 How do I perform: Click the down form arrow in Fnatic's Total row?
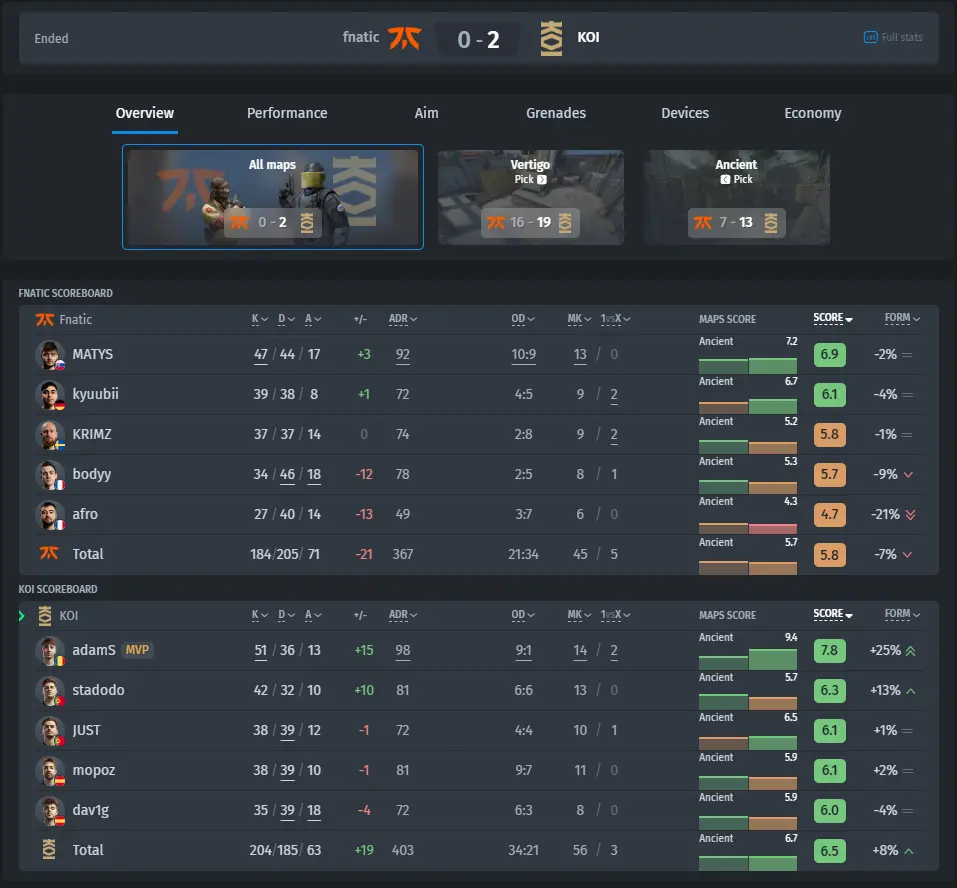tap(908, 554)
